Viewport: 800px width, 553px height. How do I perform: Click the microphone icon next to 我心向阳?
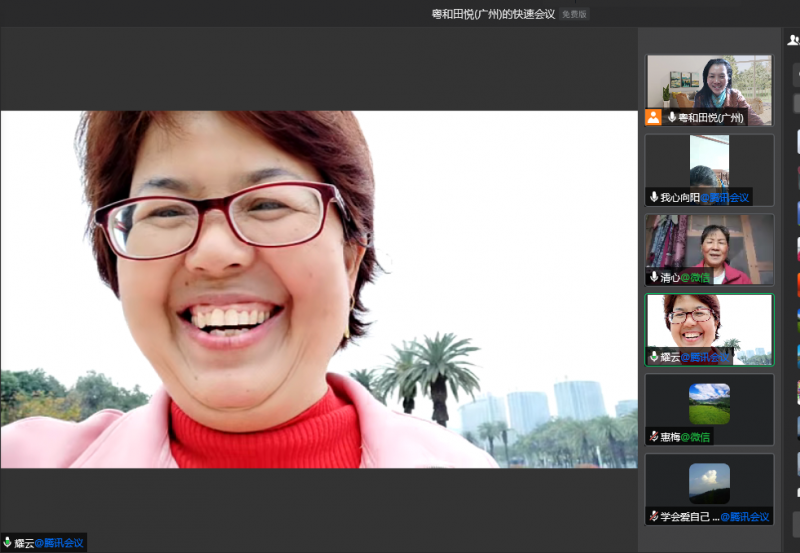click(654, 197)
